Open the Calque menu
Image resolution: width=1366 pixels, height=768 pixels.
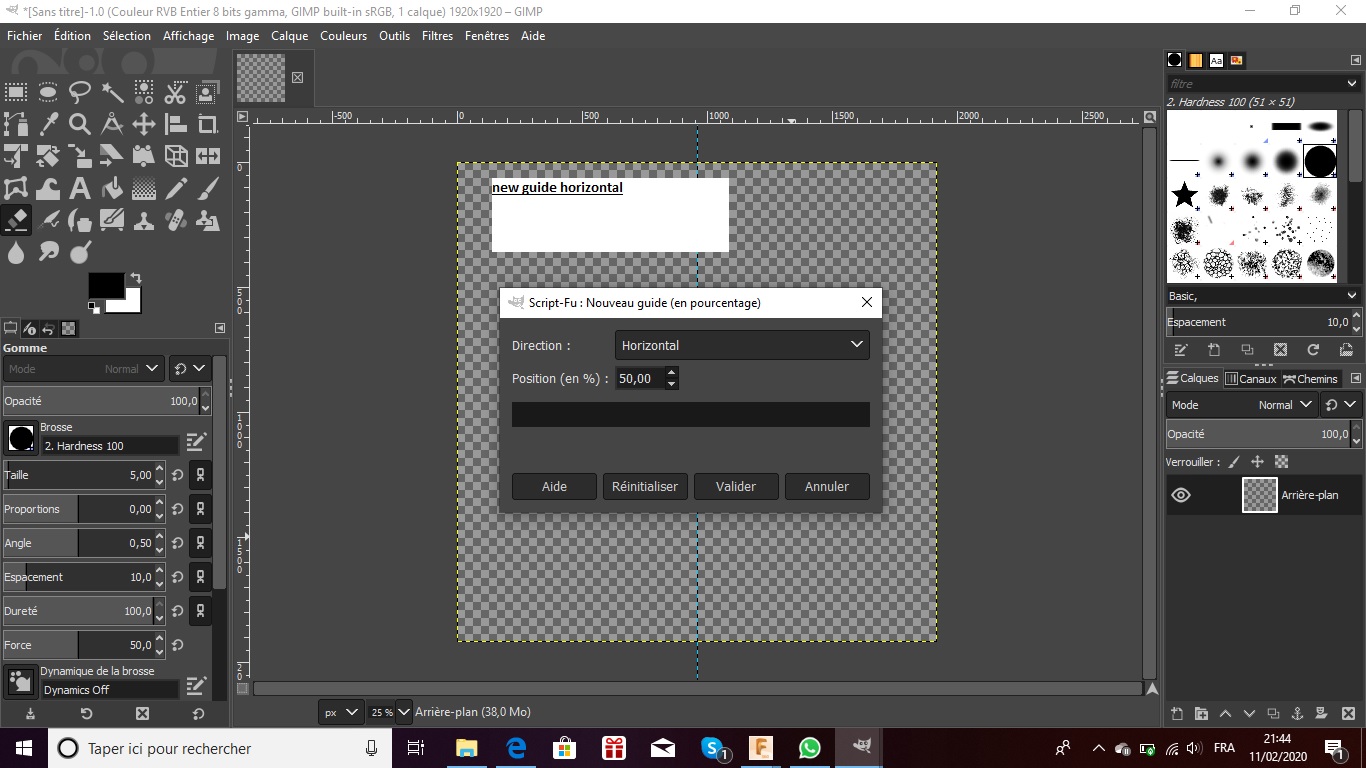click(x=290, y=36)
